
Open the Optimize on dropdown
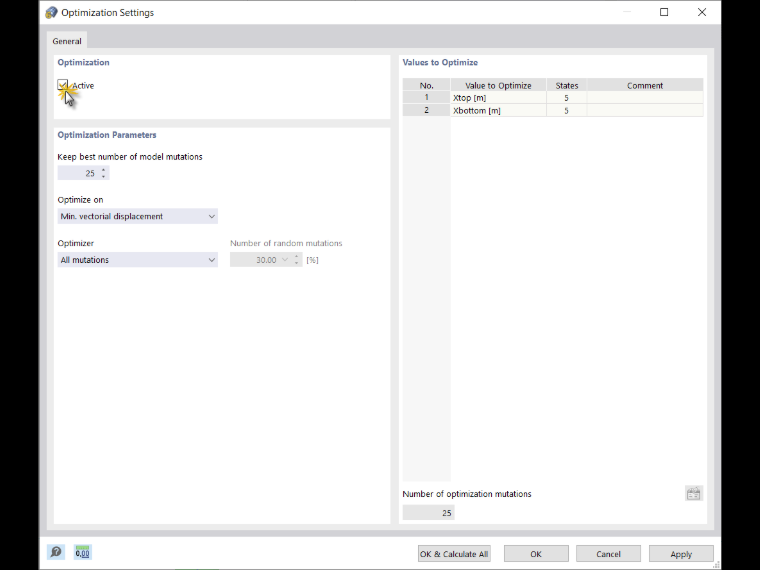pos(138,216)
